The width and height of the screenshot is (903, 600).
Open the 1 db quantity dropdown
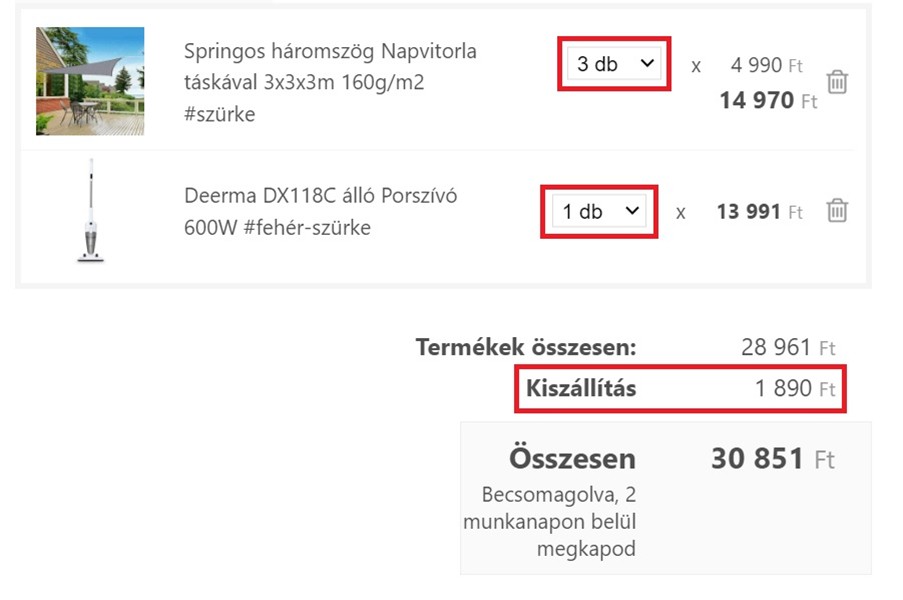tap(599, 211)
